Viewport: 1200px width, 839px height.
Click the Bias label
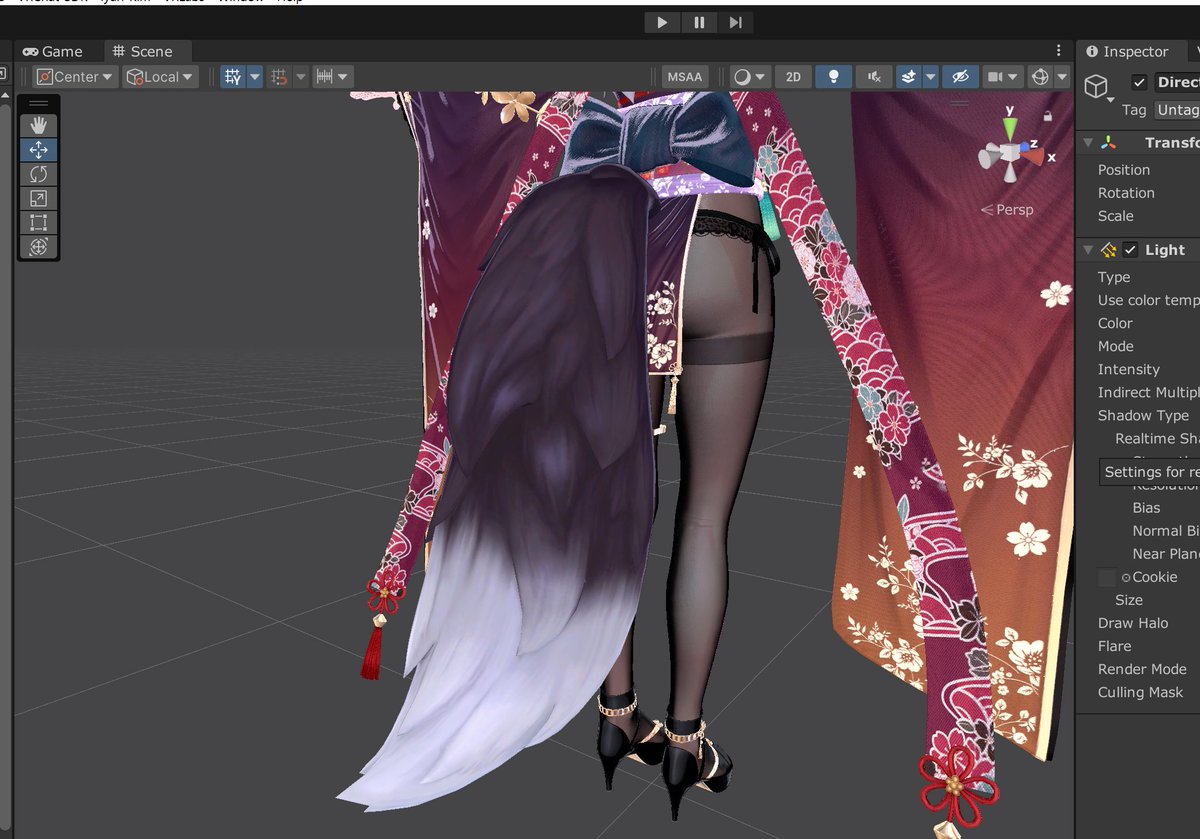coord(1146,508)
